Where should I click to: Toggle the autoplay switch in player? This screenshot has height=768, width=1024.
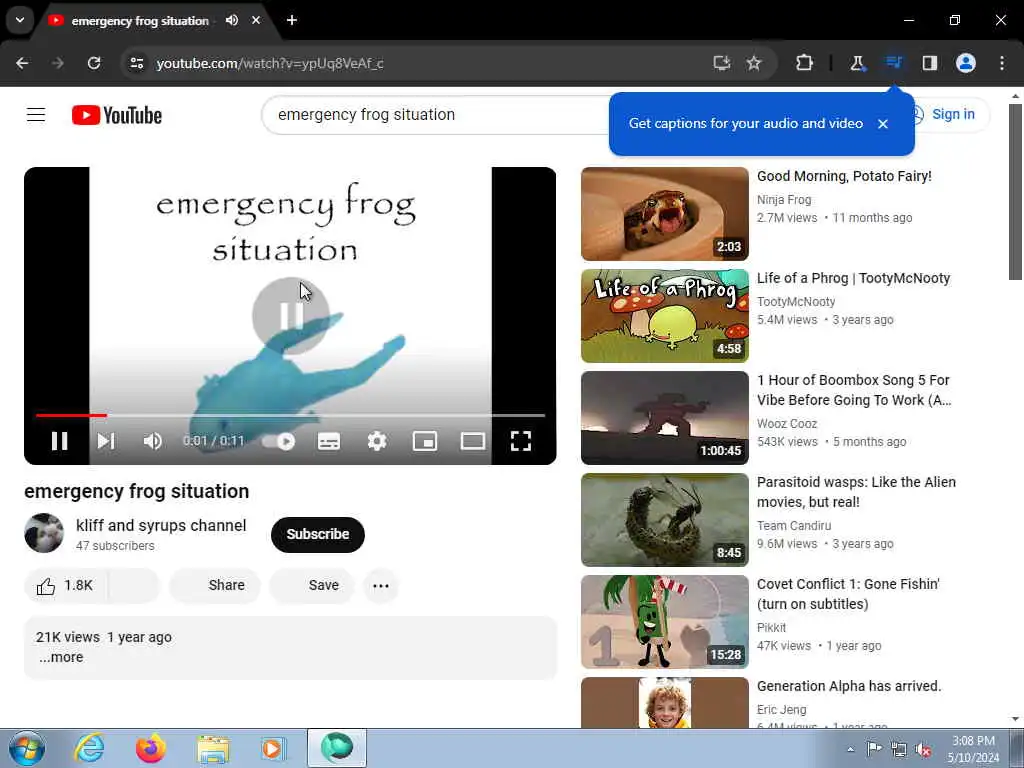point(279,441)
